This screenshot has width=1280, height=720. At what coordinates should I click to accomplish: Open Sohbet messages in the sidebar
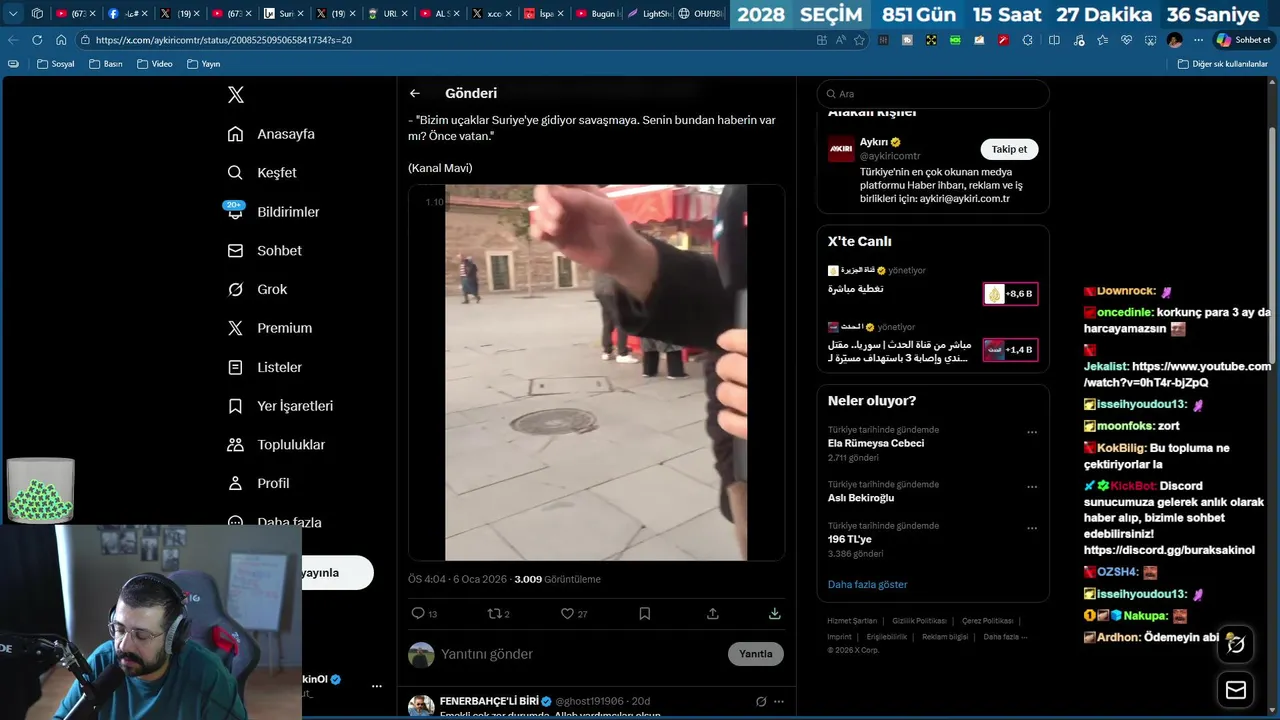[x=264, y=251]
